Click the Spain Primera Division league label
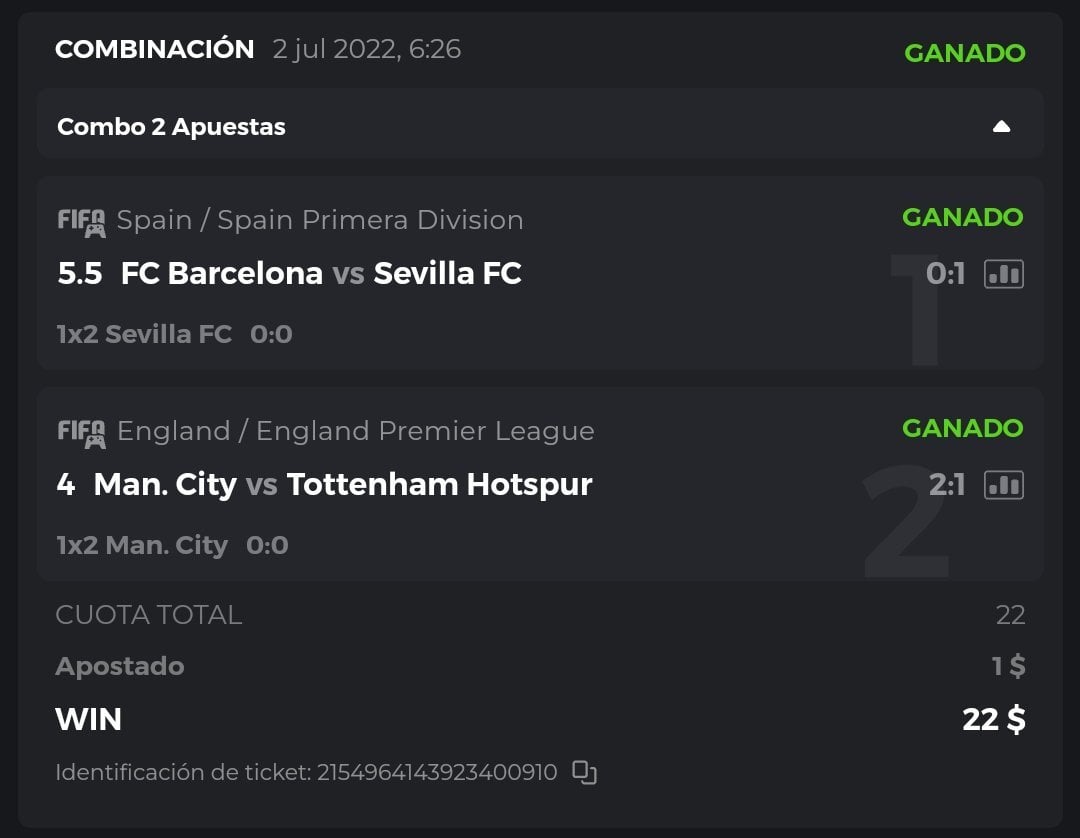Viewport: 1080px width, 838px height. (x=320, y=220)
